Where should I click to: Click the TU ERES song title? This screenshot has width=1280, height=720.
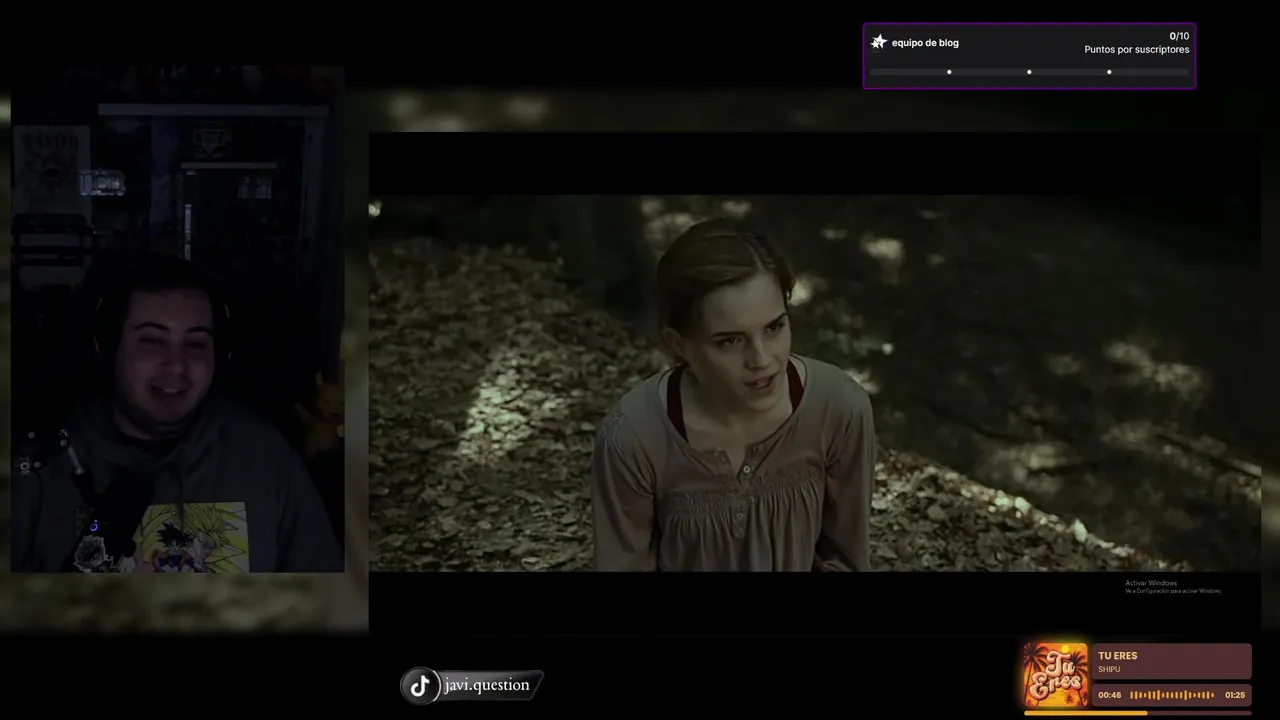click(1117, 656)
